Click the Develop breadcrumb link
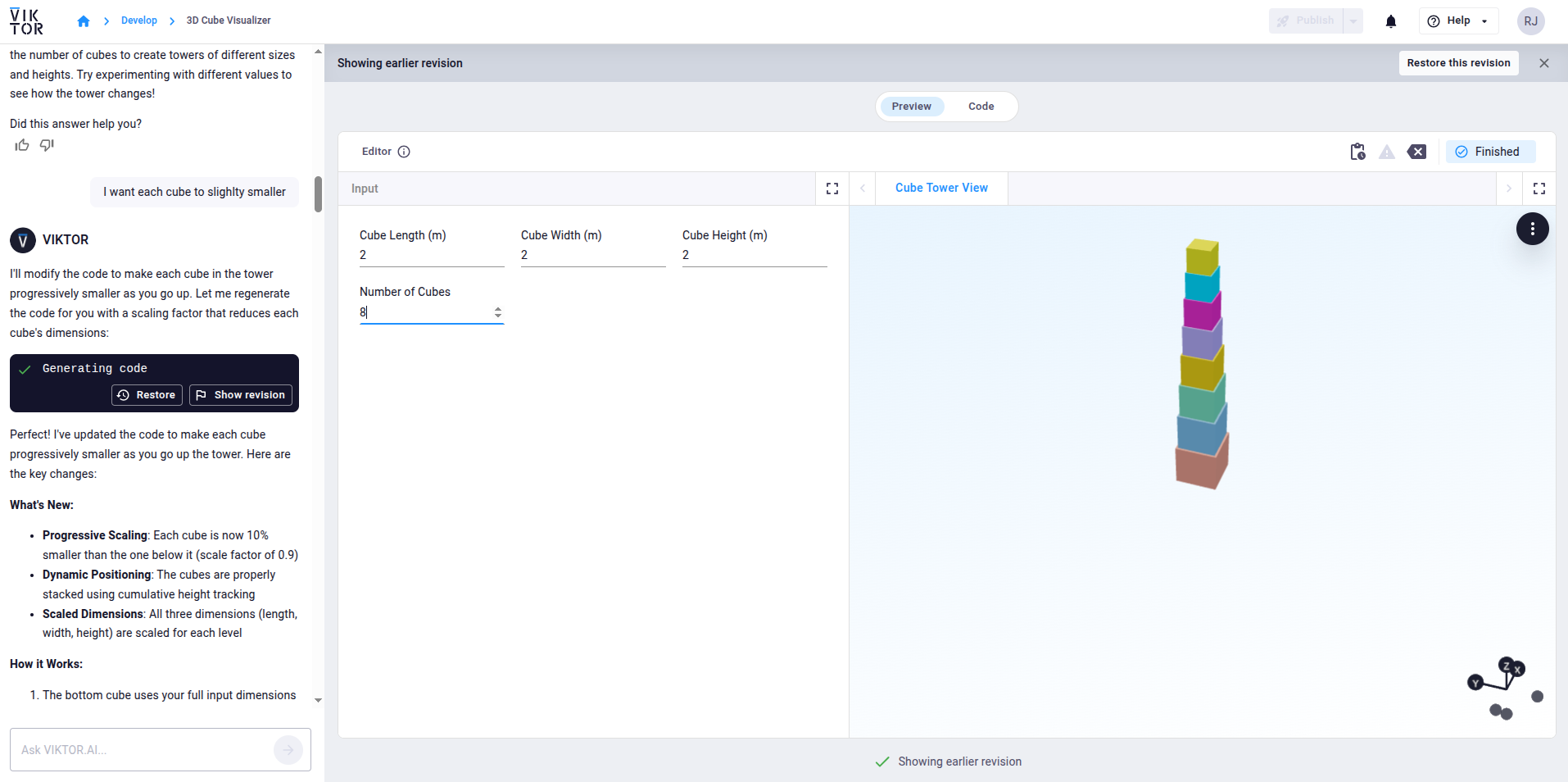Screen dimensions: 1568x782 [139, 20]
